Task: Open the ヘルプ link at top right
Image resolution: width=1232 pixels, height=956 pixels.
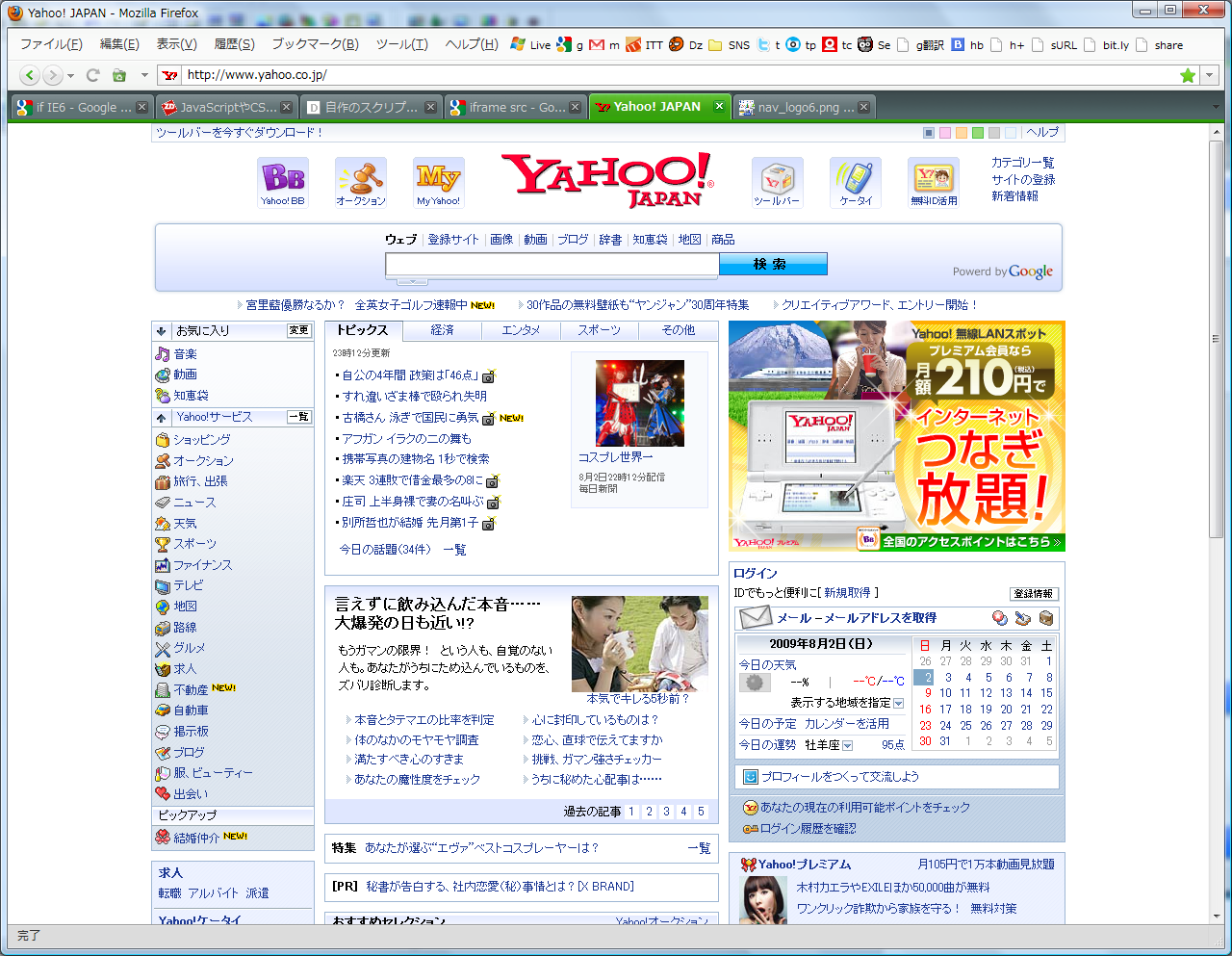Action: coord(1042,133)
